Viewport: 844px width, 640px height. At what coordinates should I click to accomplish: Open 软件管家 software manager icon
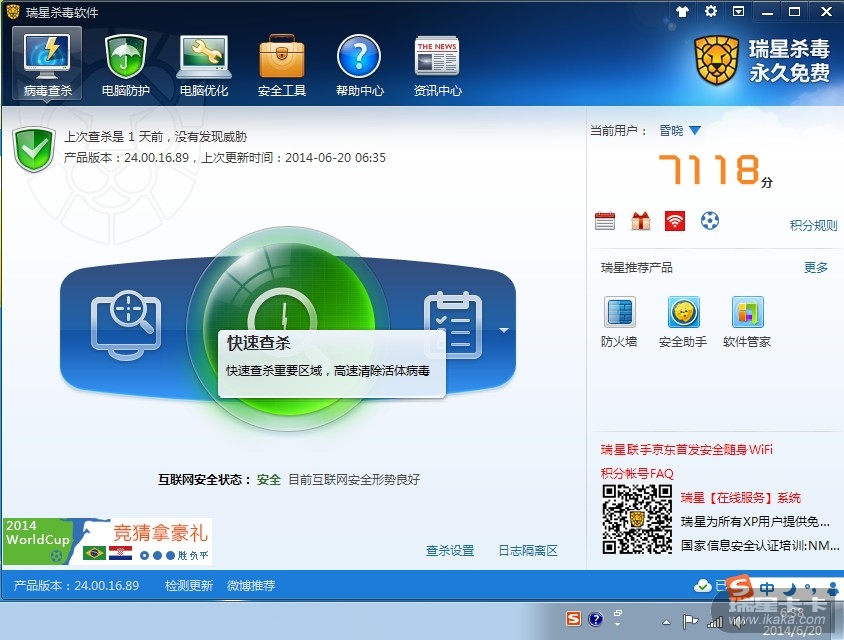(747, 322)
